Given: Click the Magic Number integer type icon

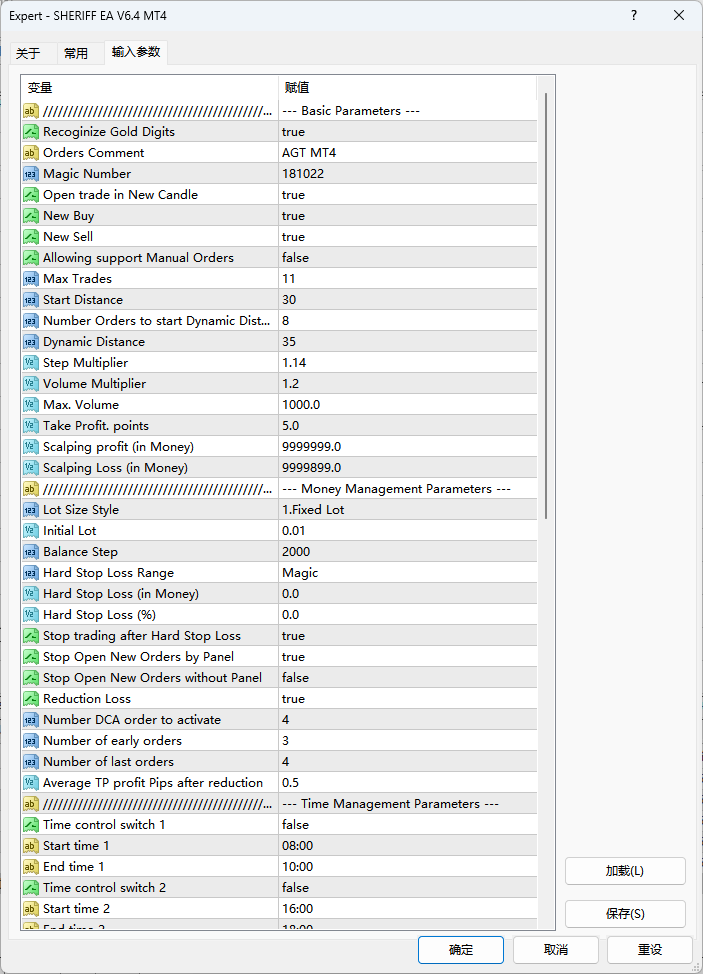Looking at the screenshot, I should (31, 174).
